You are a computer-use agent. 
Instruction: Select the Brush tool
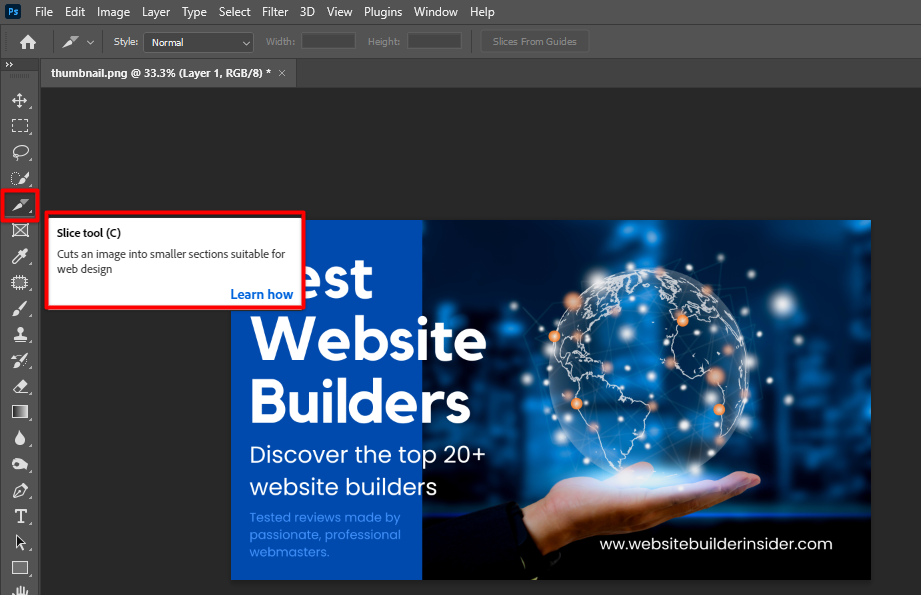[x=20, y=309]
